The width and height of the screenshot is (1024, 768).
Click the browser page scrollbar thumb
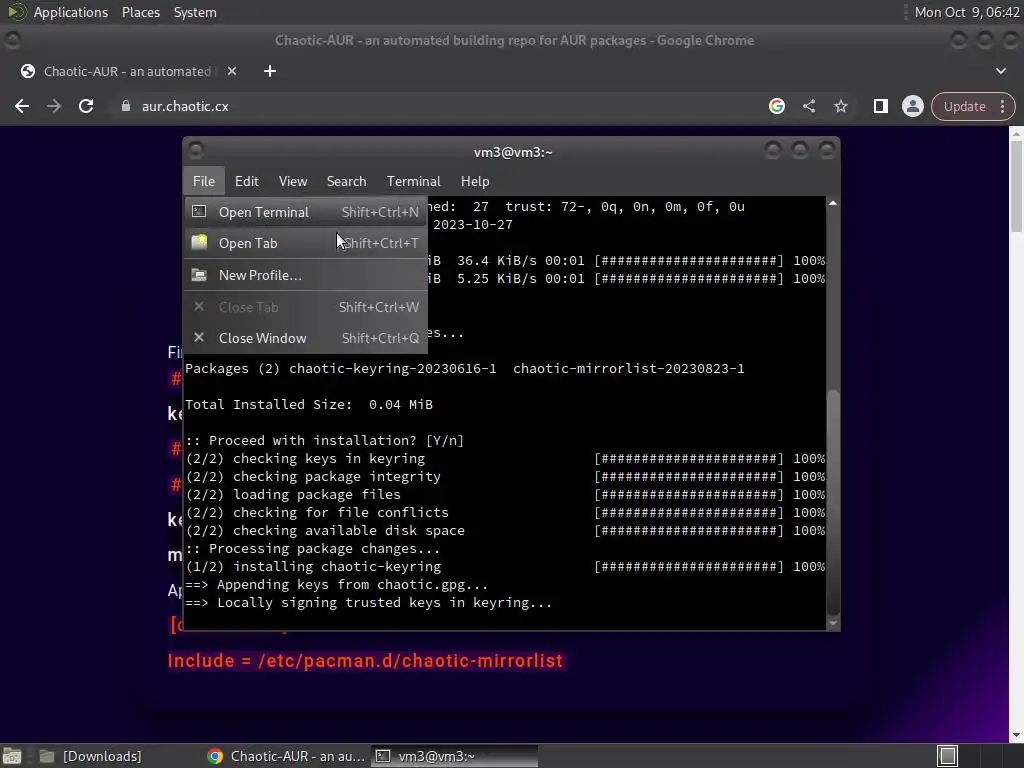(1016, 185)
